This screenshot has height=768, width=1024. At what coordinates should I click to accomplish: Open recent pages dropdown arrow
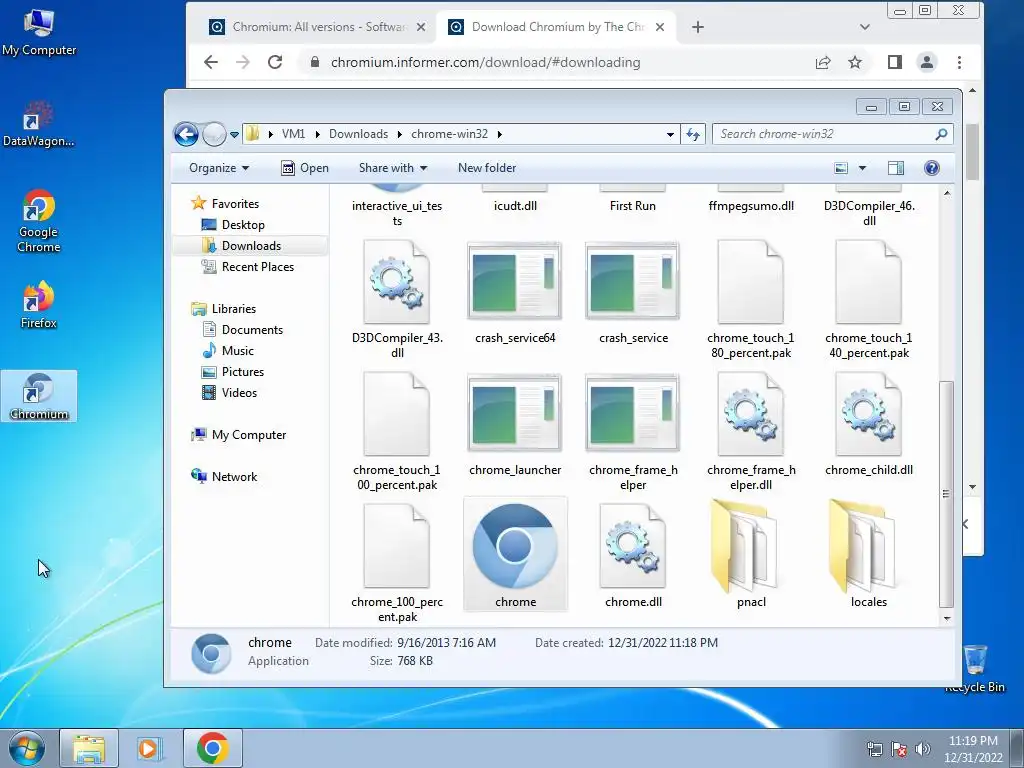click(x=234, y=135)
